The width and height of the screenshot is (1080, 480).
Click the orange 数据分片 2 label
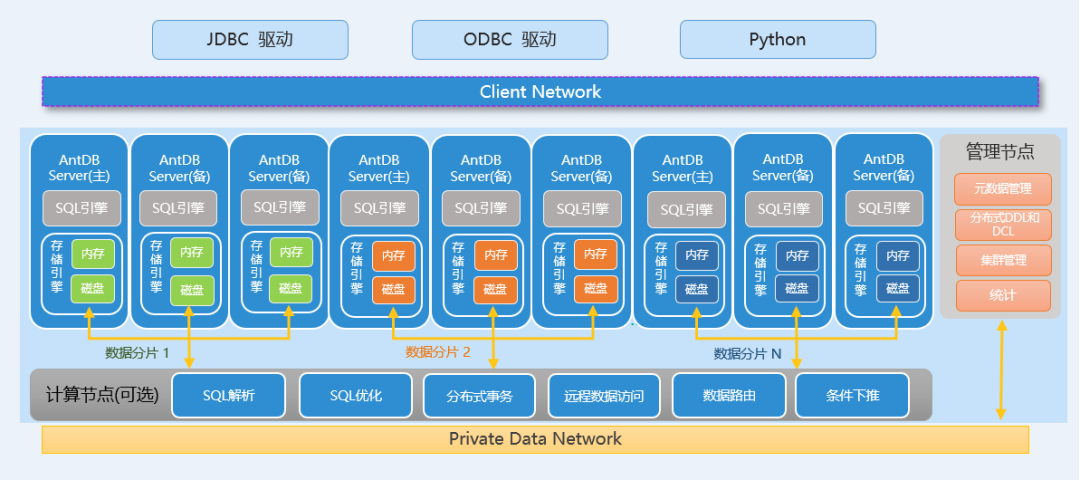(x=438, y=352)
